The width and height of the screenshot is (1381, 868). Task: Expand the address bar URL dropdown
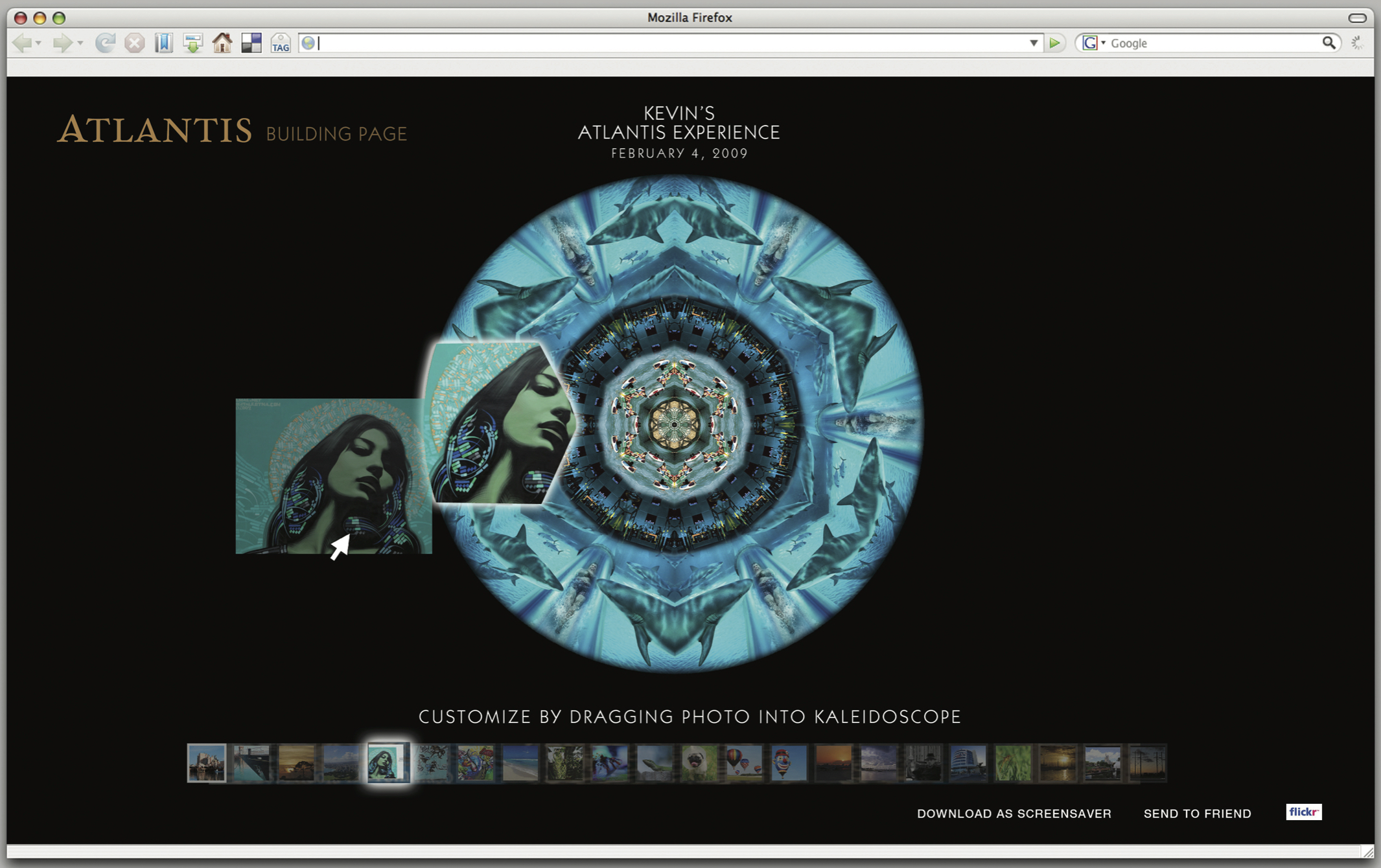coord(1034,43)
